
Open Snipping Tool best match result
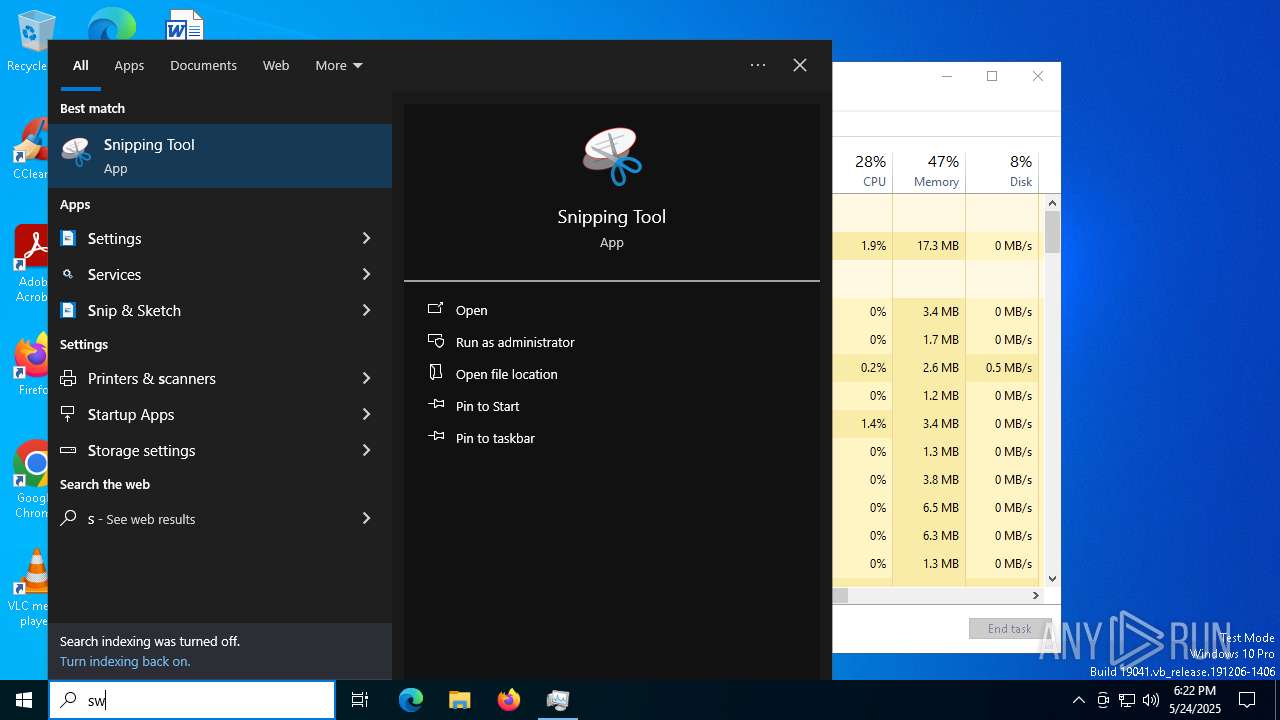pyautogui.click(x=220, y=156)
